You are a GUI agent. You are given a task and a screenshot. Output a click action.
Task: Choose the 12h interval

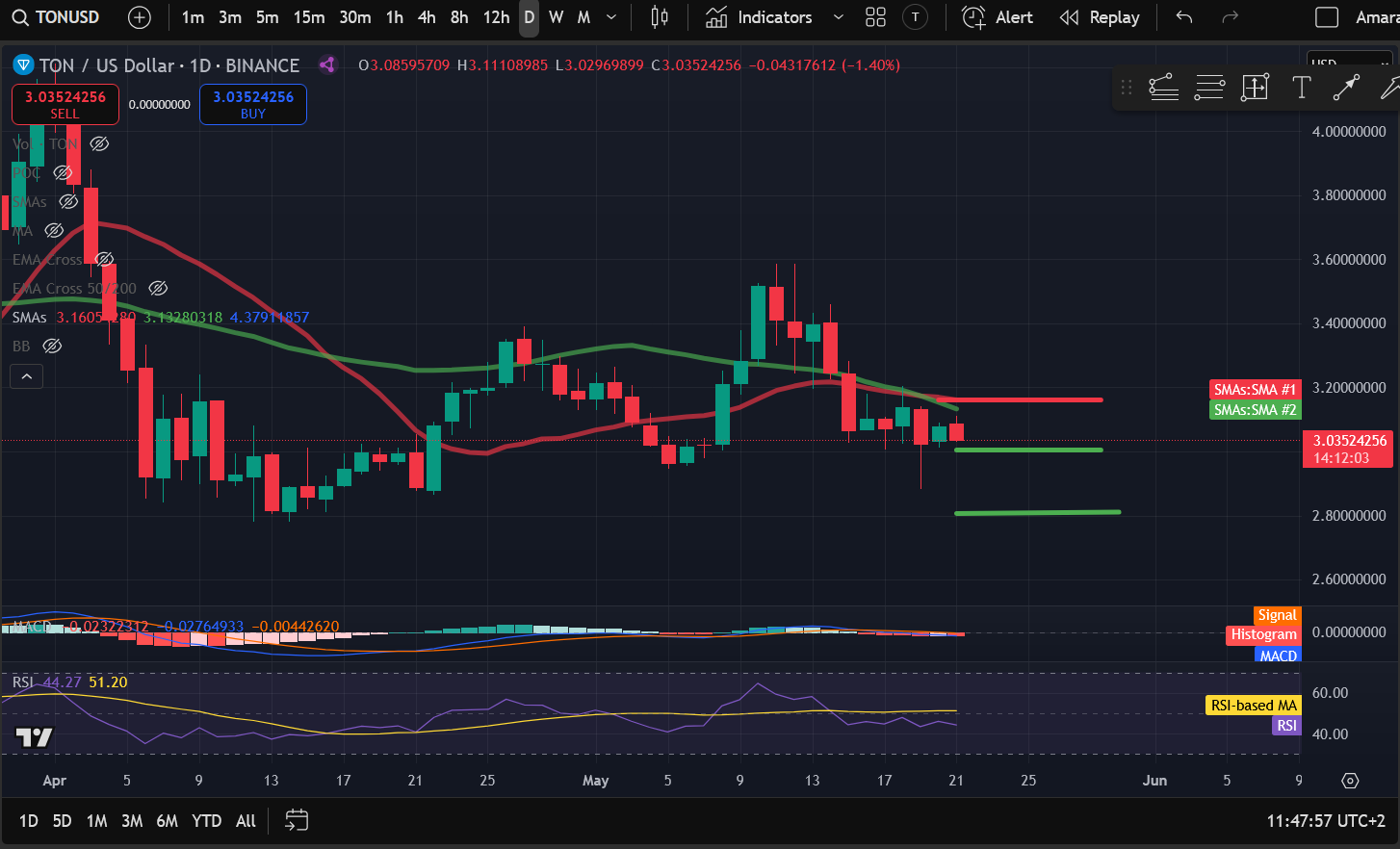pyautogui.click(x=497, y=17)
